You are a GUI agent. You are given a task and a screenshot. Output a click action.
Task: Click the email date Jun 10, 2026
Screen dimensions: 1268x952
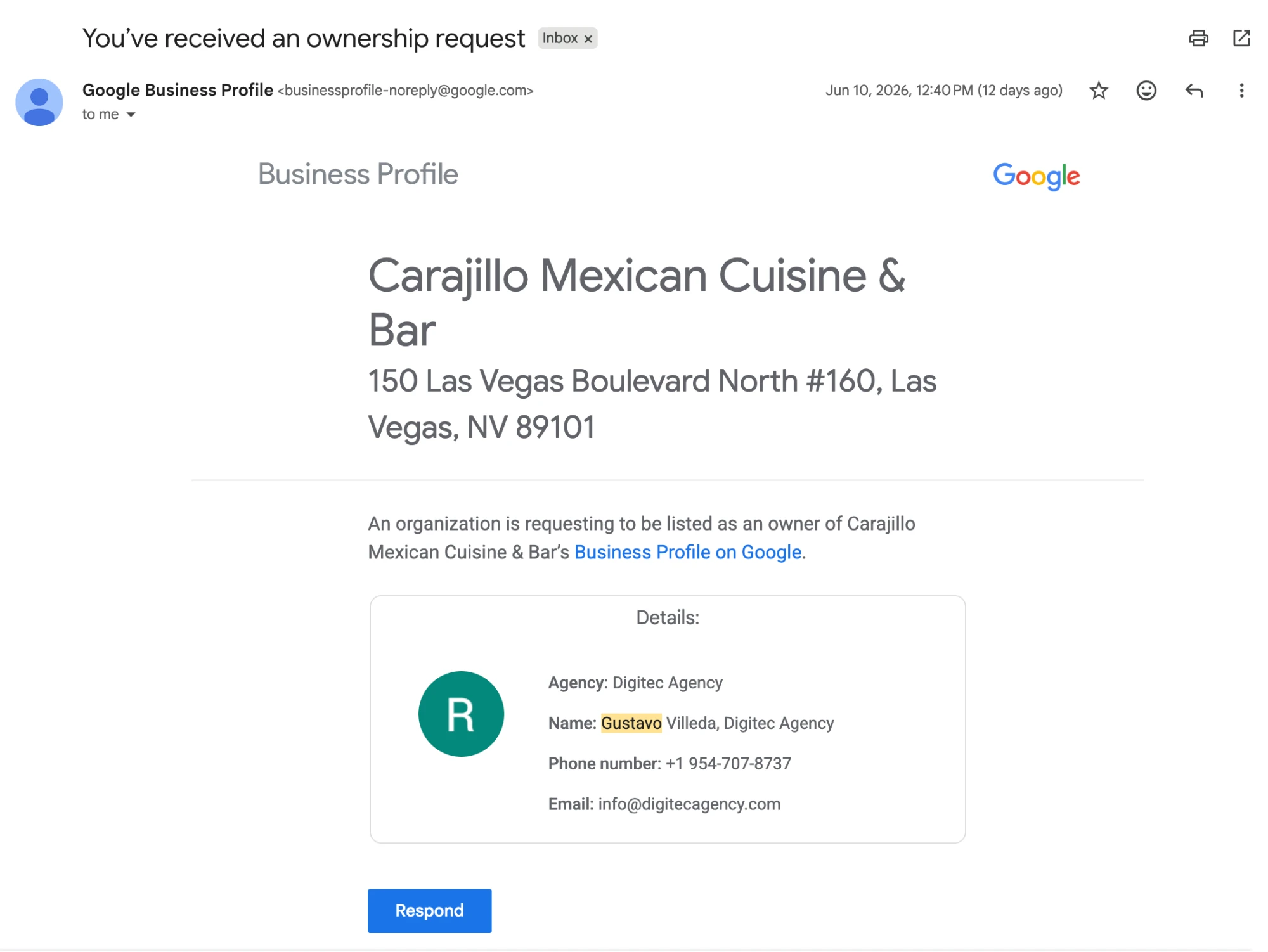[x=943, y=91]
